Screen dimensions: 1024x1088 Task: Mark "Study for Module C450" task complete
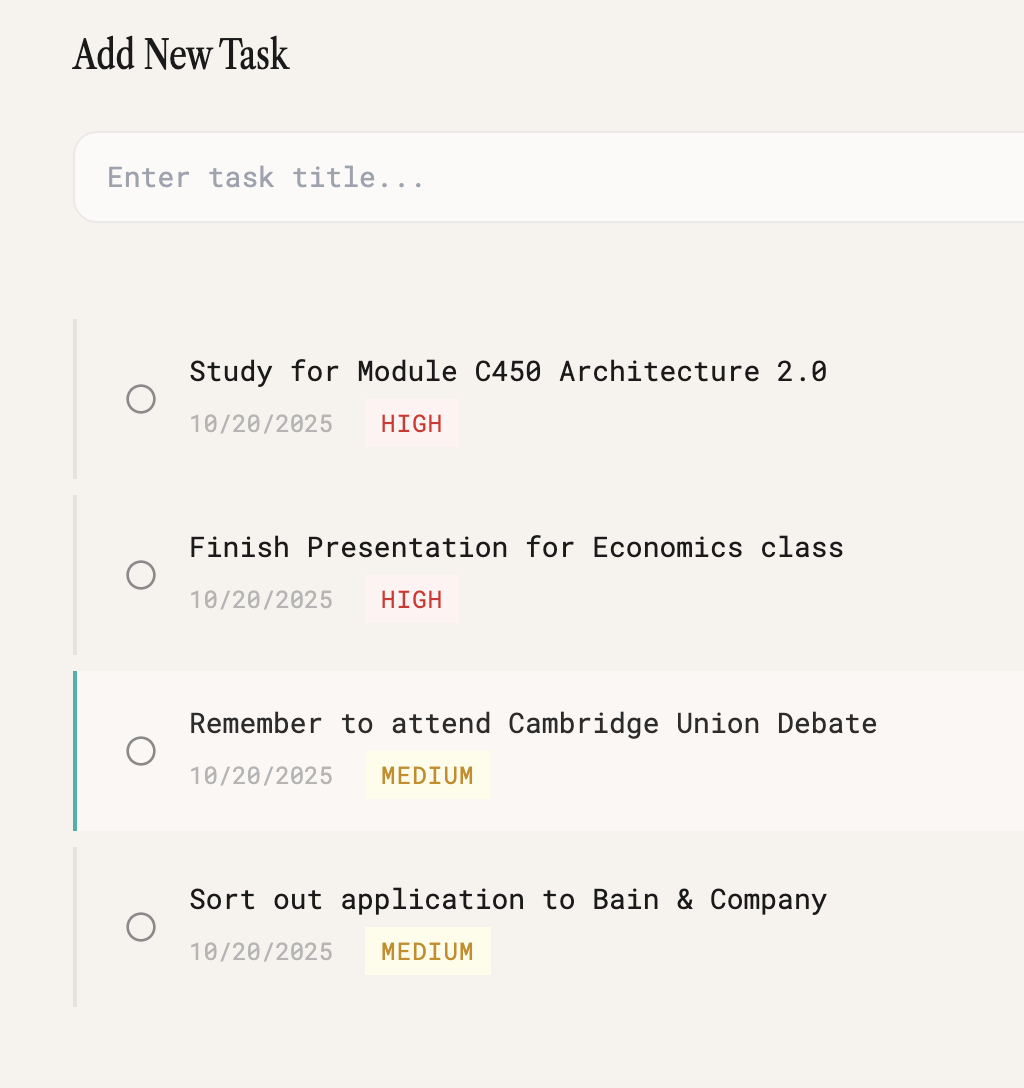(141, 399)
